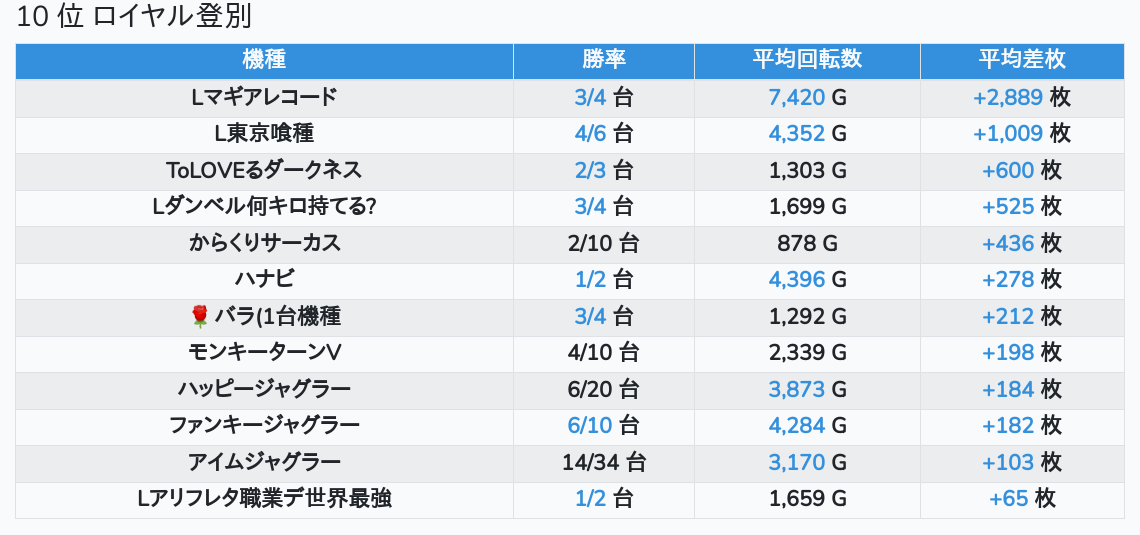Select the L東京喰種 machine name
The height and width of the screenshot is (535, 1140).
click(264, 133)
